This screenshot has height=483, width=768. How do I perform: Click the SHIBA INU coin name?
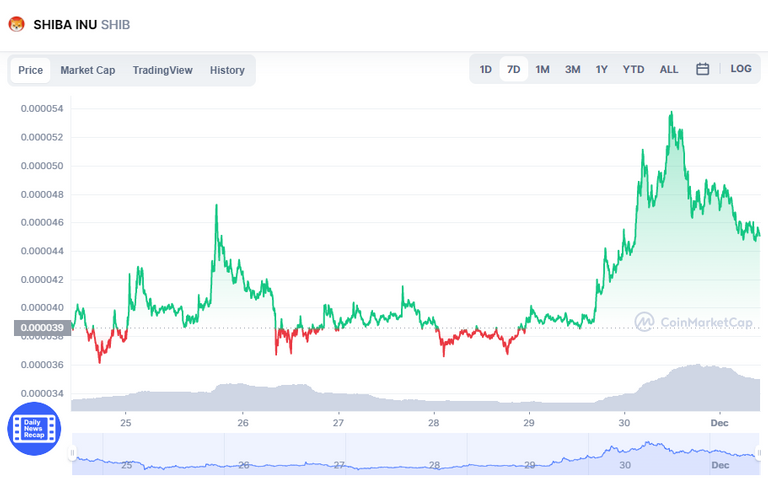click(x=65, y=24)
